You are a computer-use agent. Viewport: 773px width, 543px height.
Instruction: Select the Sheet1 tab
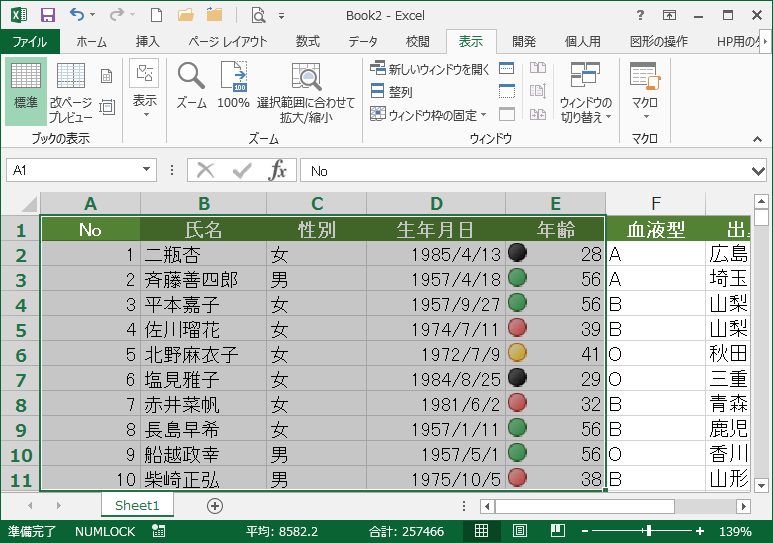tap(137, 505)
